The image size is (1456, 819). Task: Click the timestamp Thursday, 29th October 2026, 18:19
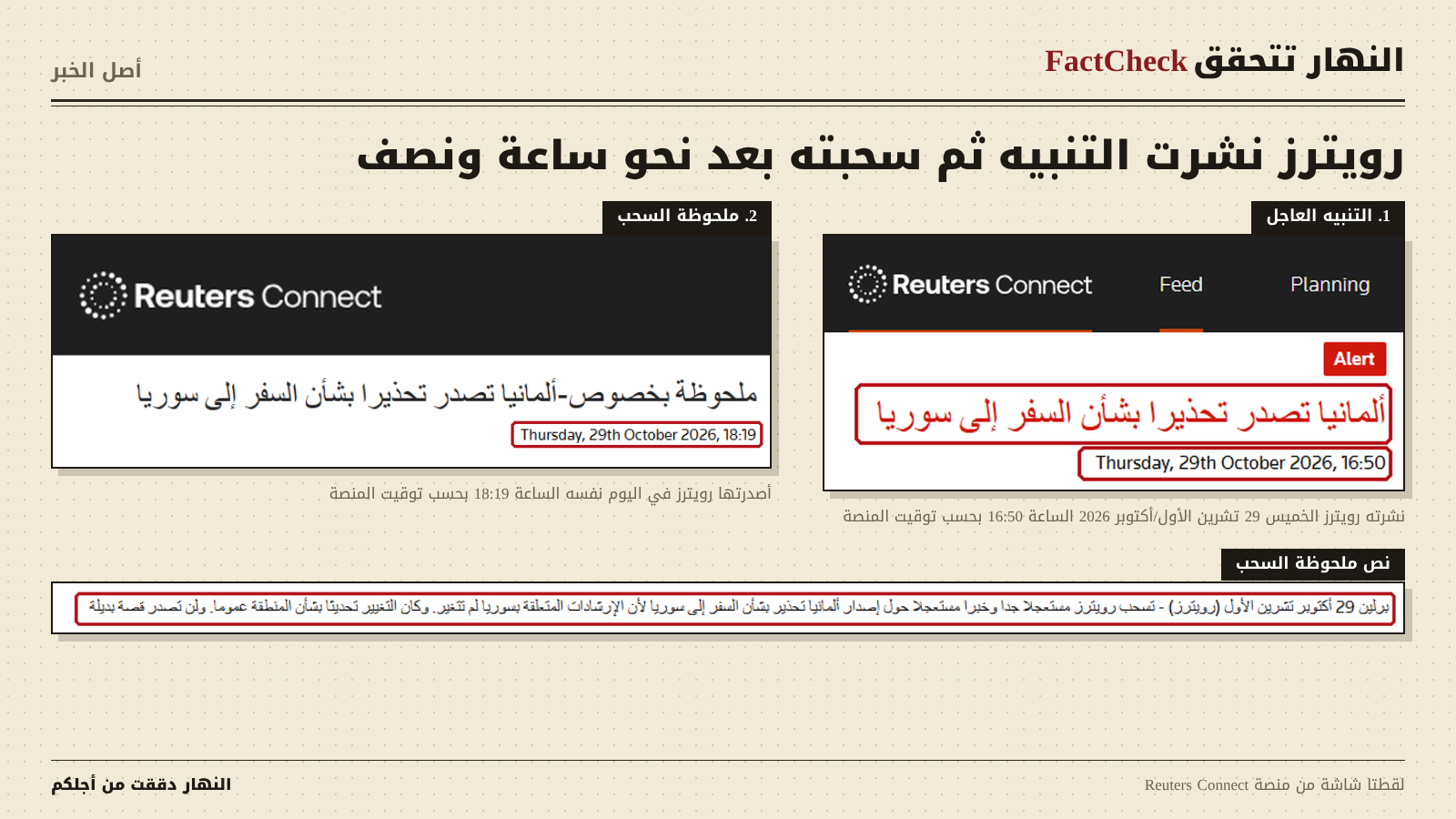point(637,435)
